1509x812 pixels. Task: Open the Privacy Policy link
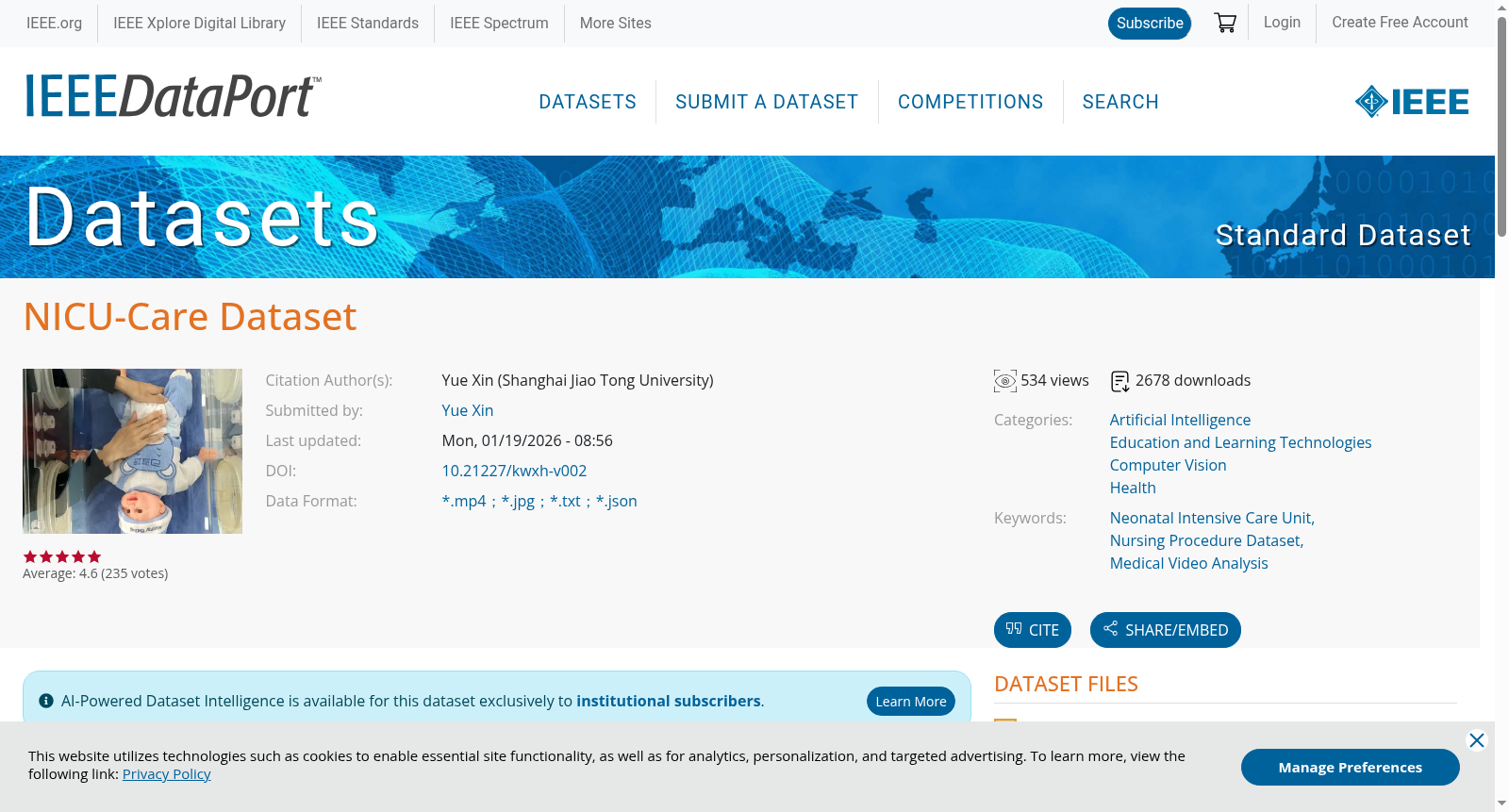coord(167,774)
